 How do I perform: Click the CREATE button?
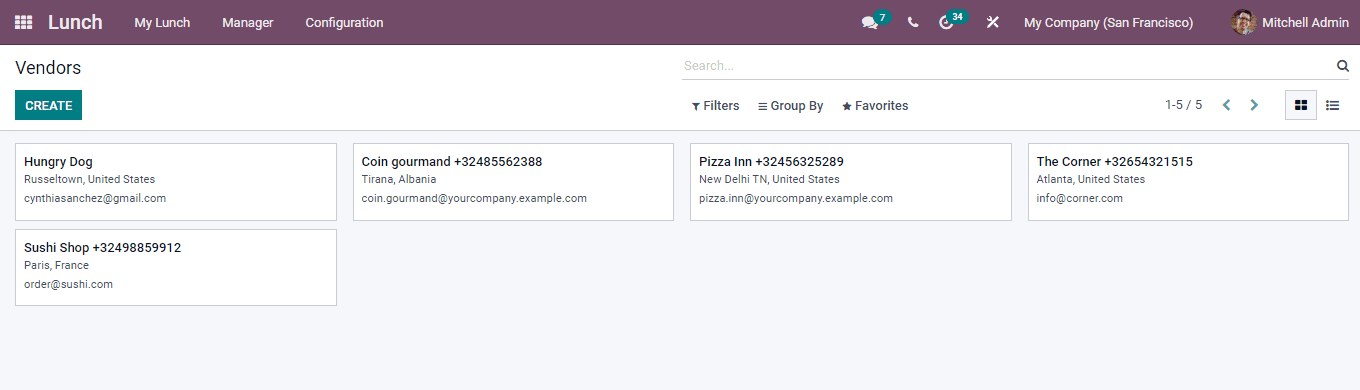(48, 105)
